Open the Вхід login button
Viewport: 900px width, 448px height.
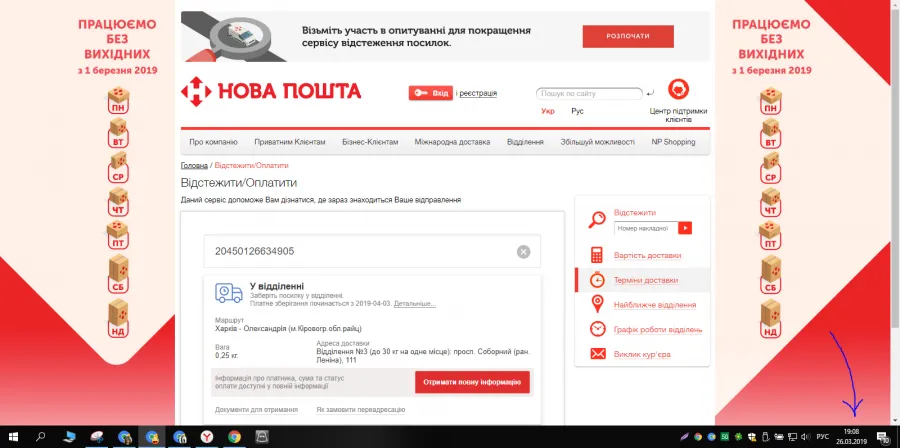click(x=430, y=93)
